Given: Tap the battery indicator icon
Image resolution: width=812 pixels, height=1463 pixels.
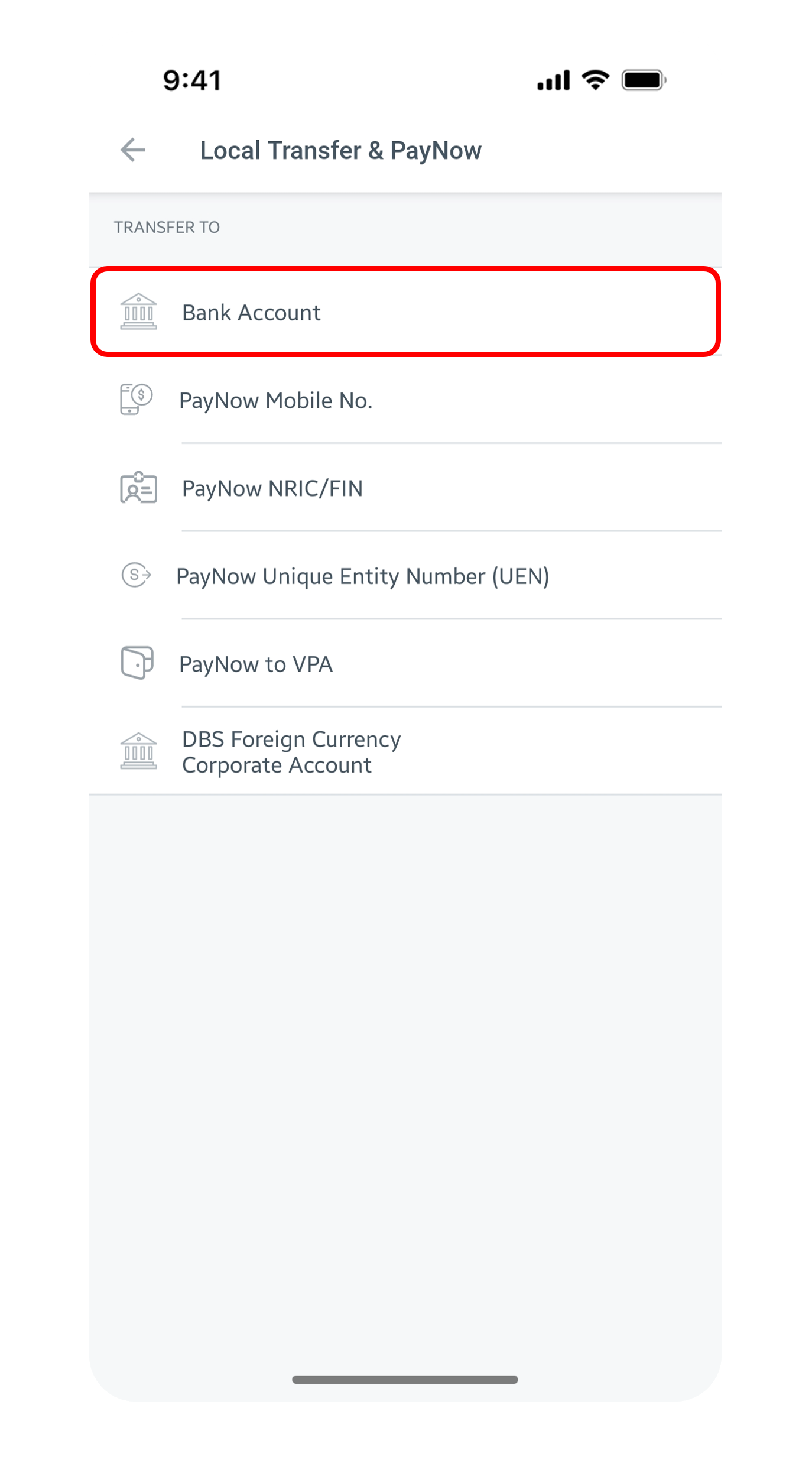Looking at the screenshot, I should [644, 80].
